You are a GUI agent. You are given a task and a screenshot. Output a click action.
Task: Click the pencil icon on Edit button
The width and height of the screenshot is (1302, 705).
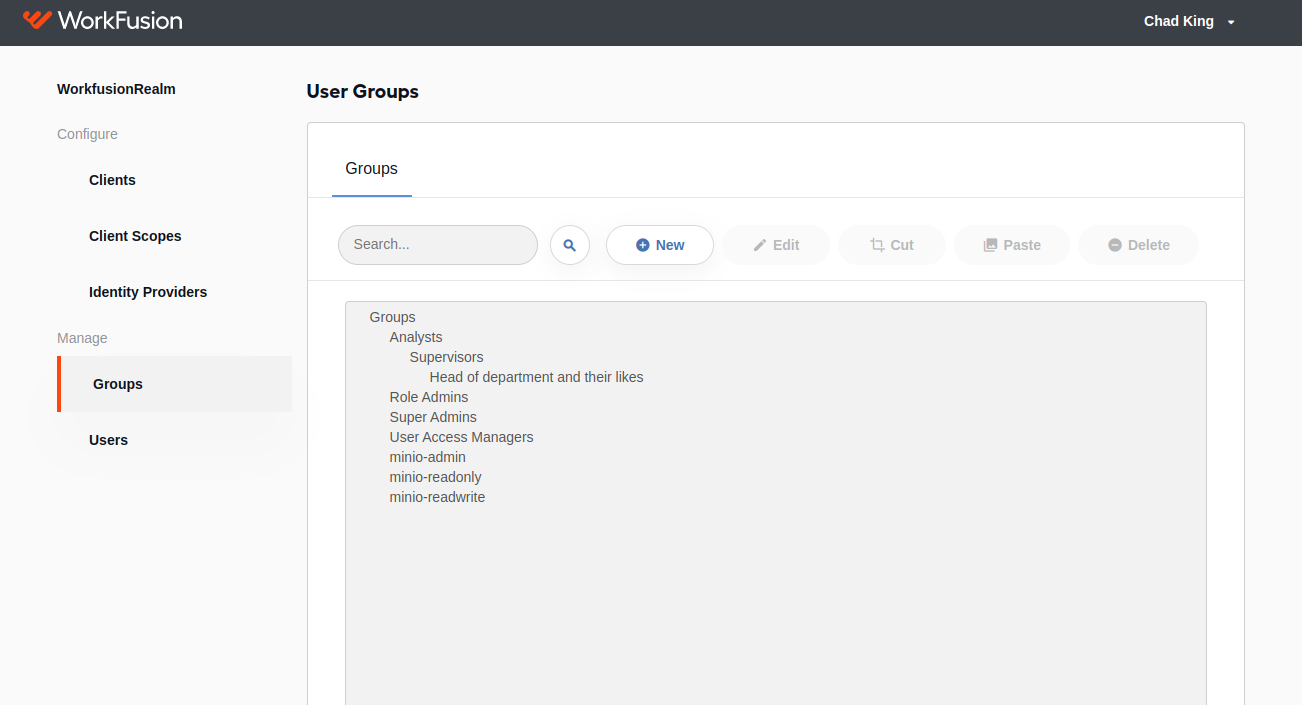click(760, 245)
